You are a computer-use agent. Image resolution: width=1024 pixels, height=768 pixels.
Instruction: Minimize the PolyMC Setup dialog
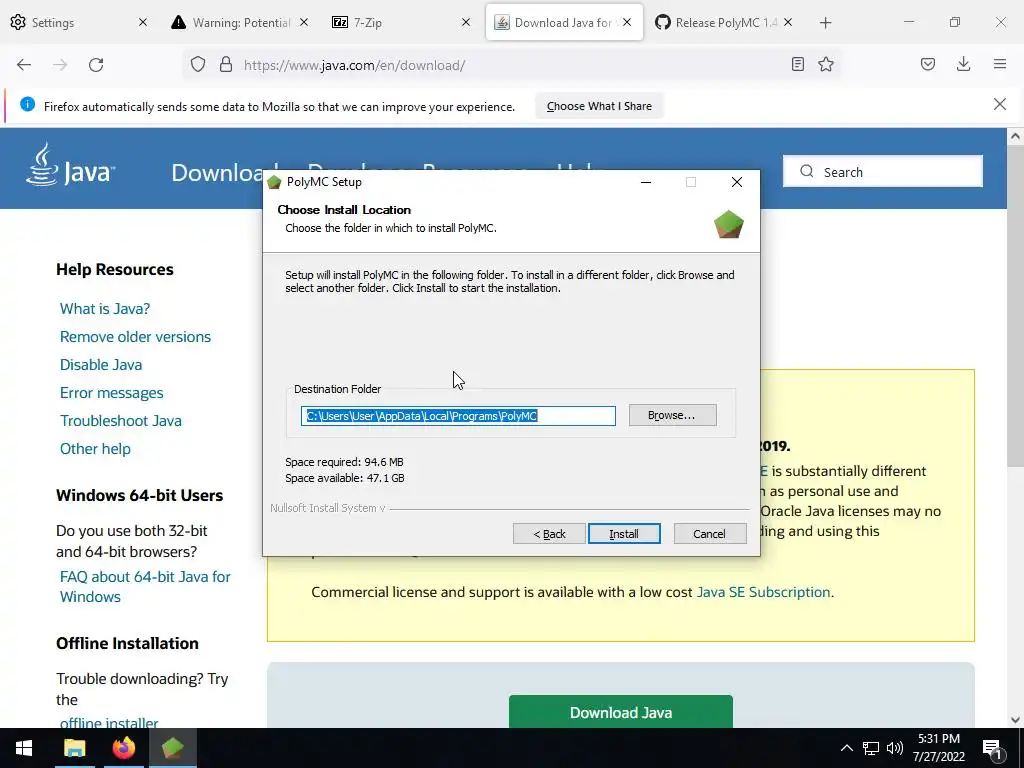click(646, 182)
